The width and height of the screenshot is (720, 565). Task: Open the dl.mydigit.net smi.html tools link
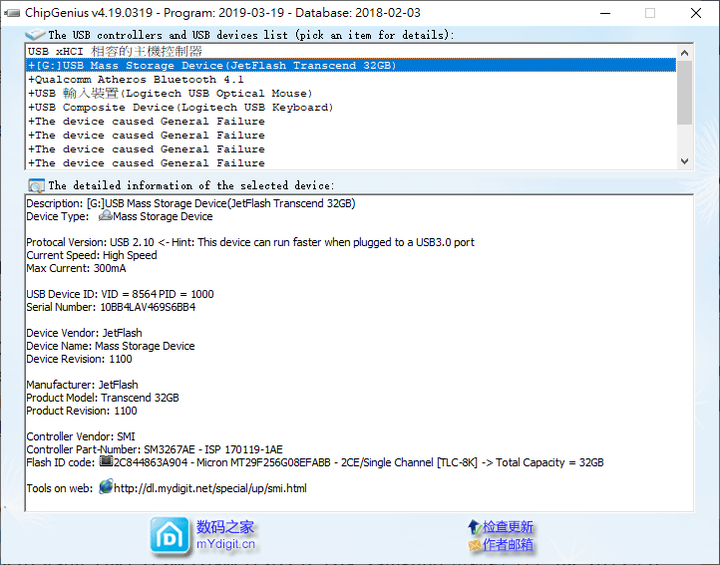(x=210, y=488)
